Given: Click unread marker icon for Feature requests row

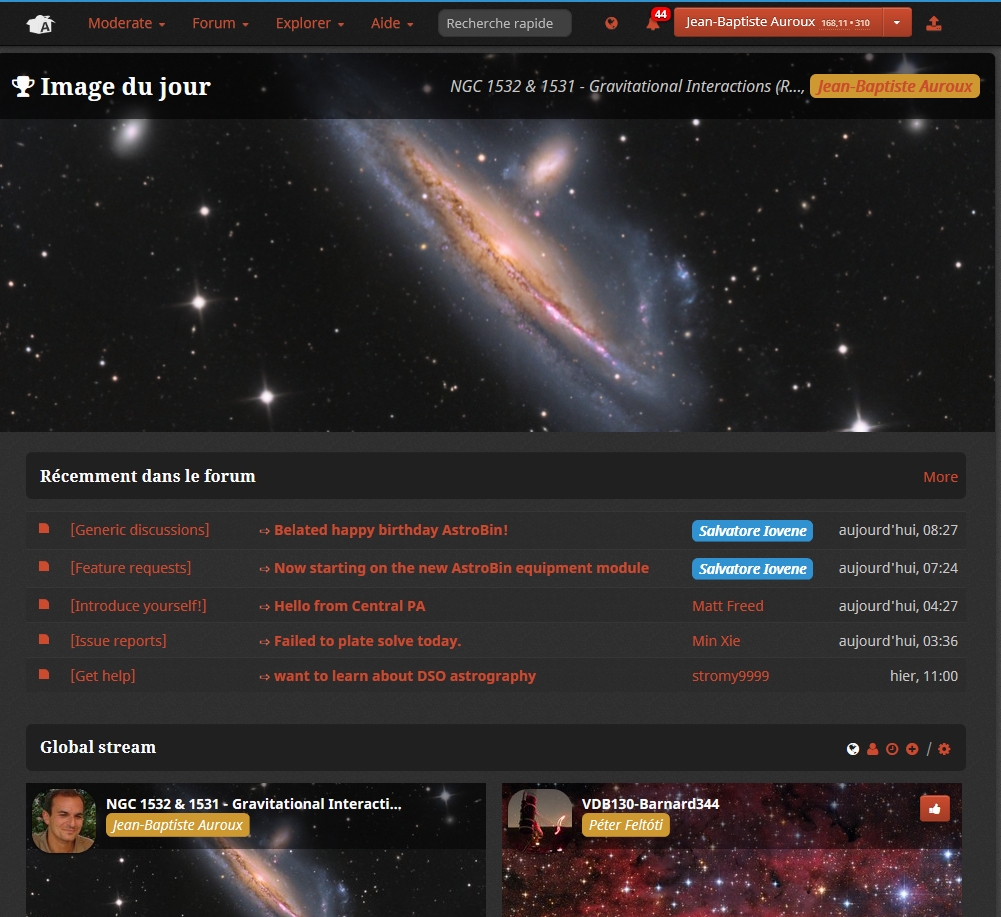Looking at the screenshot, I should [x=44, y=566].
